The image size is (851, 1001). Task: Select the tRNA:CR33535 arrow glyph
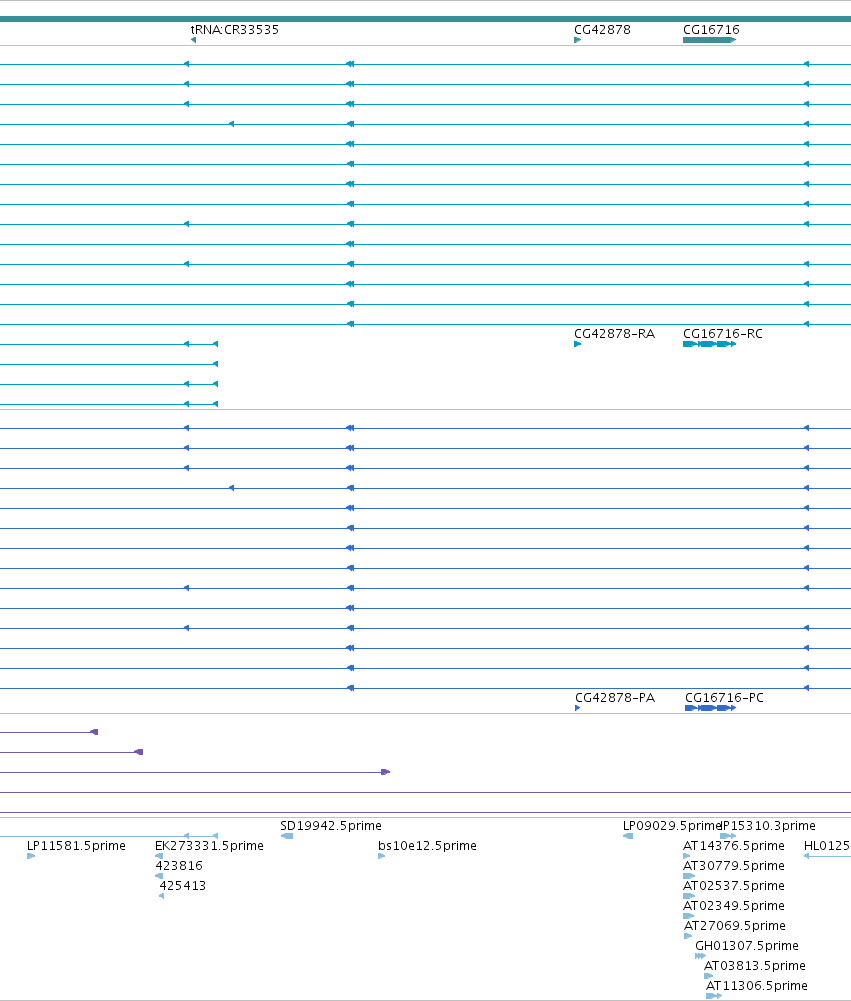193,40
